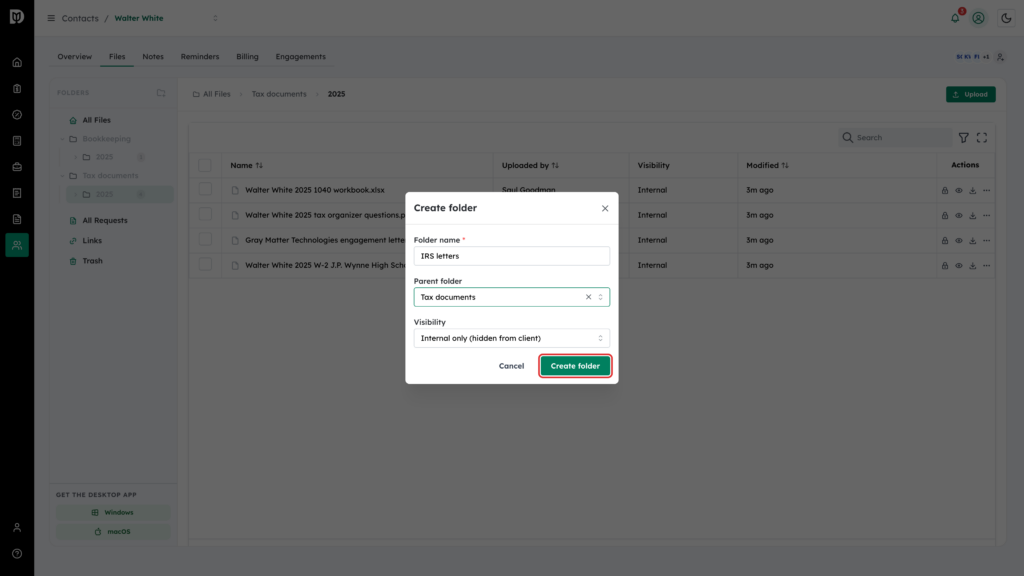Switch to the Notes tab
Viewport: 1024px width, 576px height.
pos(153,57)
